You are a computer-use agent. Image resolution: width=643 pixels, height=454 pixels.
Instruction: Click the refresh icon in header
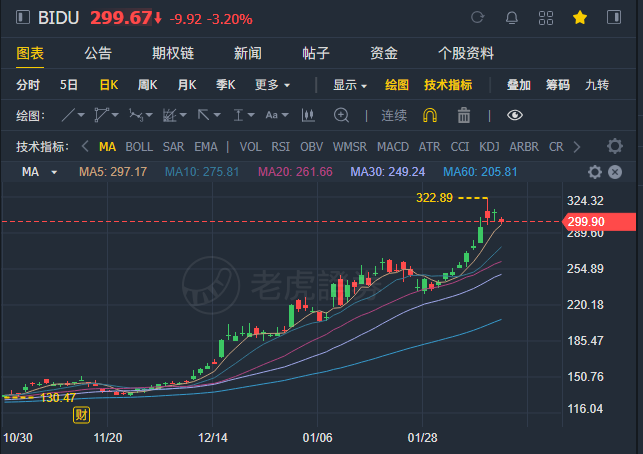[x=477, y=17]
